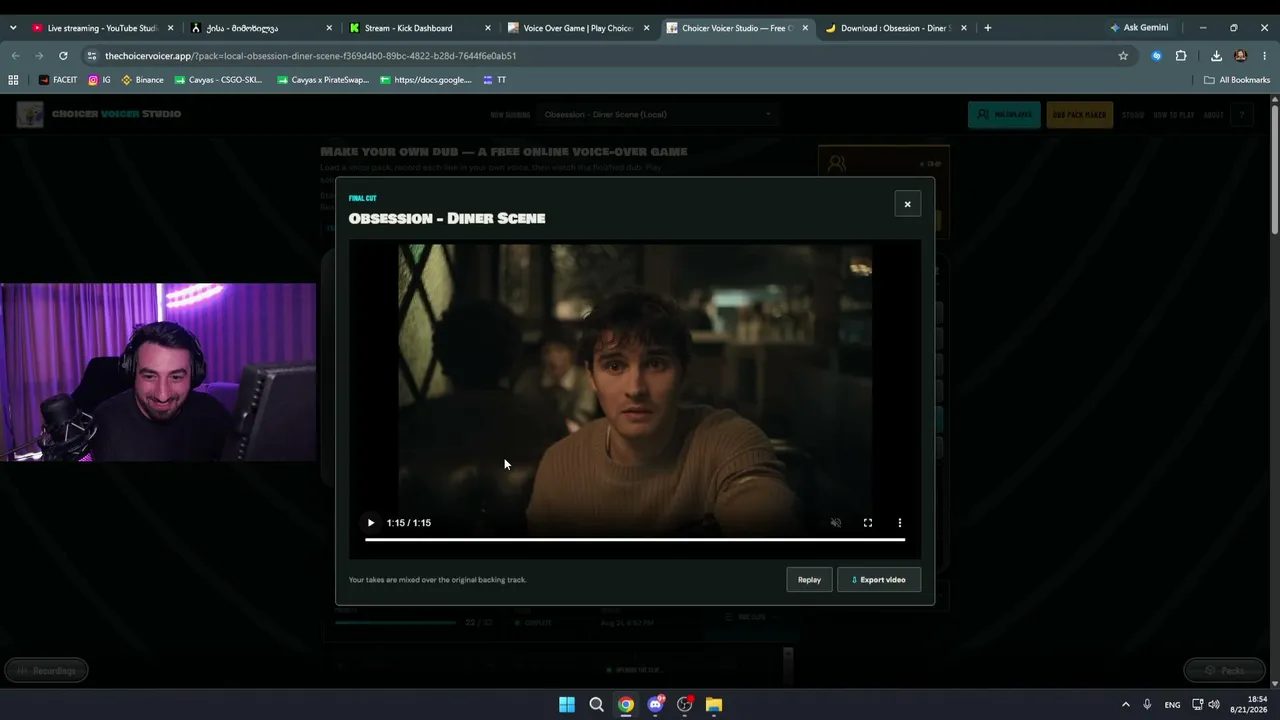Click the Ask Gemini button
1280x720 pixels.
click(1139, 28)
